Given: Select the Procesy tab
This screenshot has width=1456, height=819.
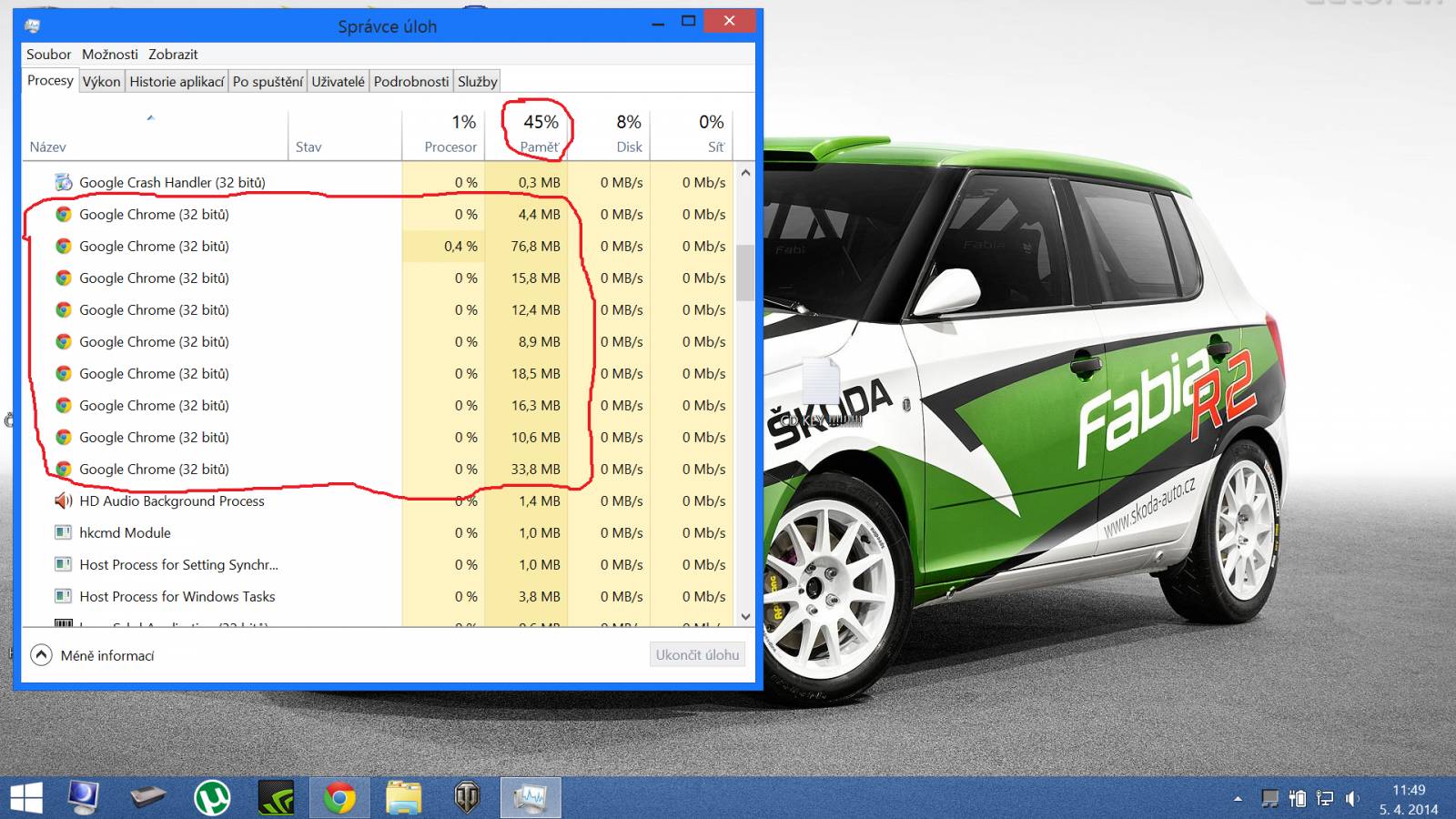Looking at the screenshot, I should (50, 81).
